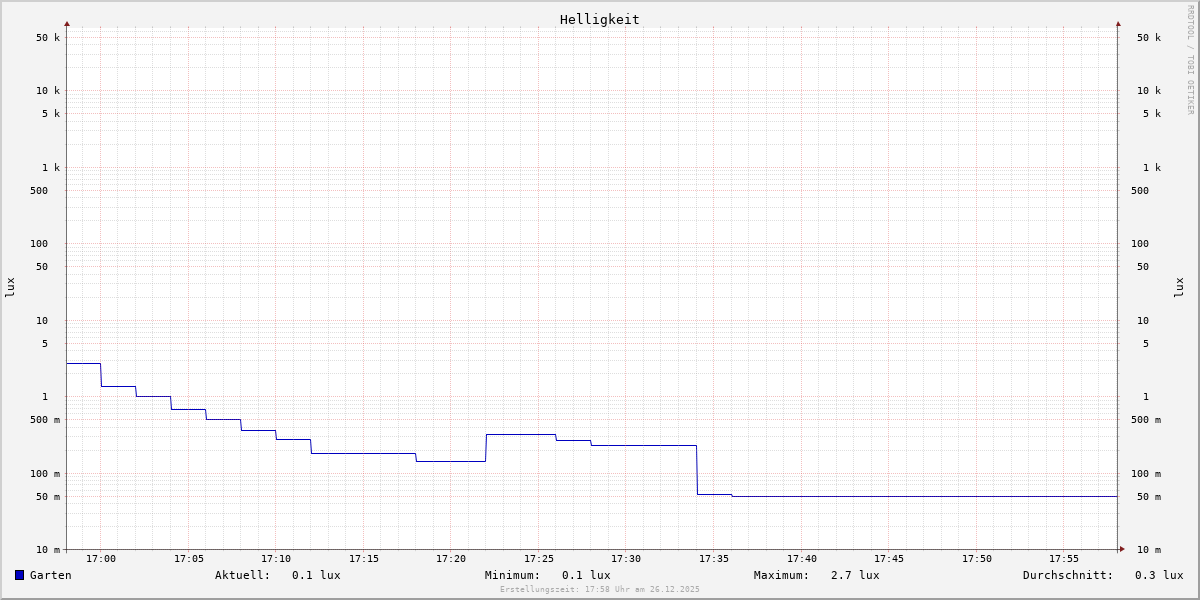Click the right axis 10 k label
Image resolution: width=1200 pixels, height=600 pixels.
coord(1149,91)
